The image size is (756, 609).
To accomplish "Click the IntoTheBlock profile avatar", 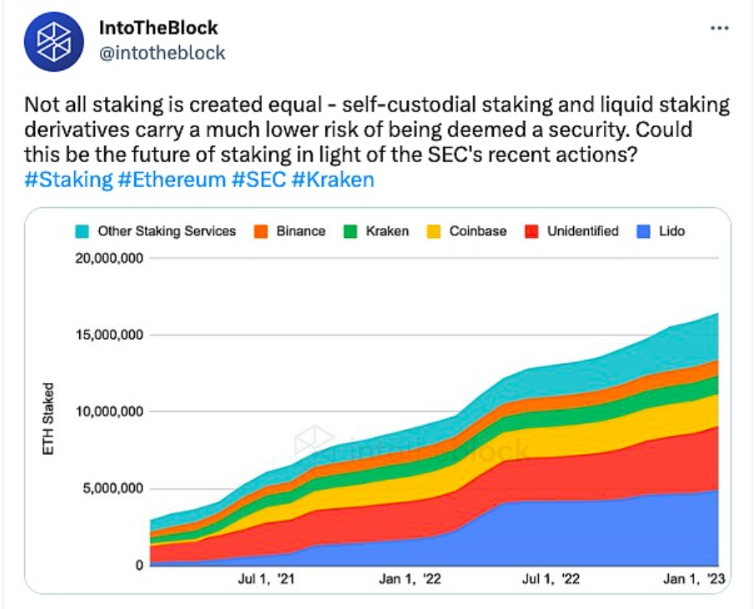I will pos(56,42).
